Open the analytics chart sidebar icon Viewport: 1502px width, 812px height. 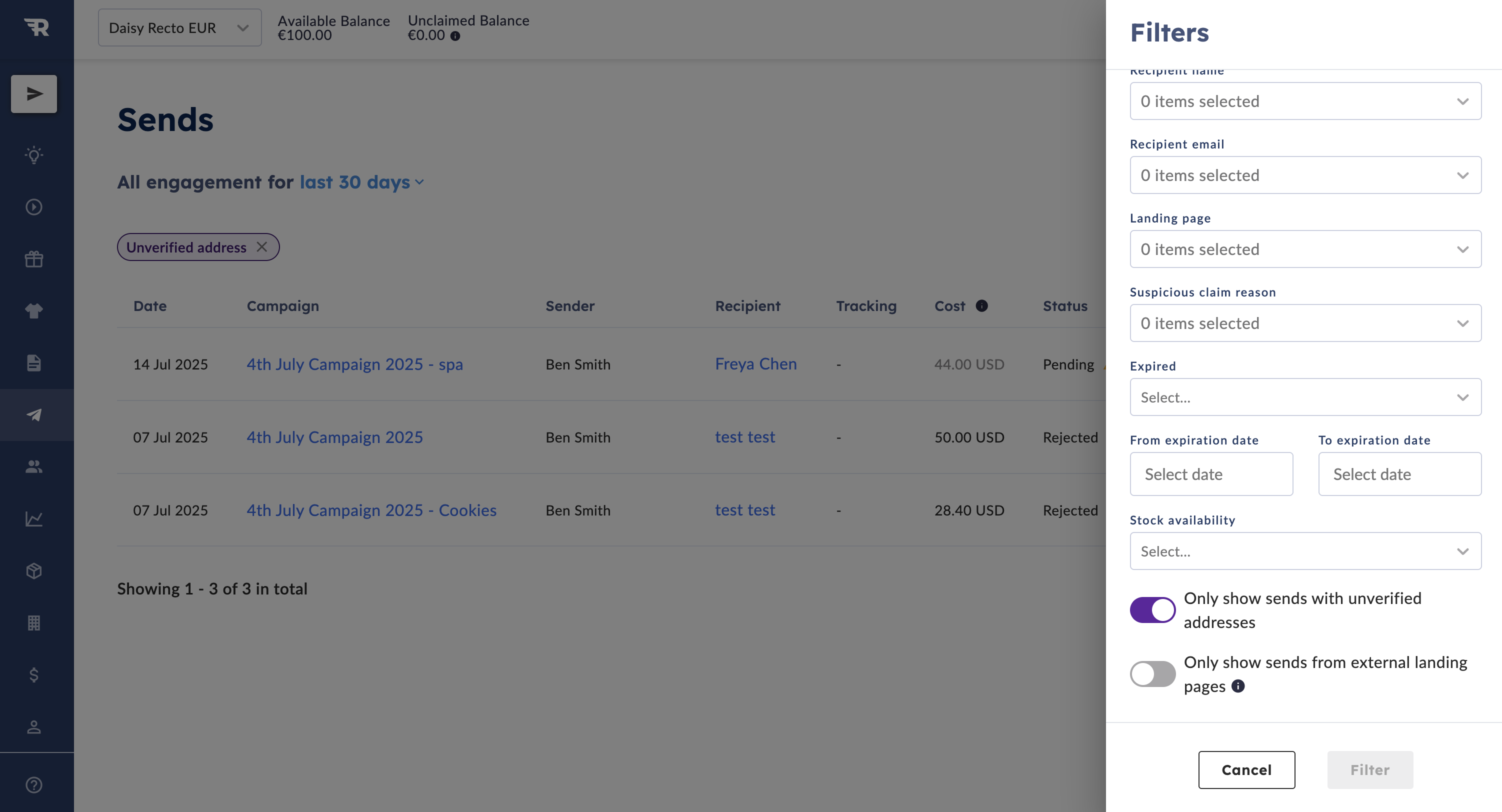(34, 518)
